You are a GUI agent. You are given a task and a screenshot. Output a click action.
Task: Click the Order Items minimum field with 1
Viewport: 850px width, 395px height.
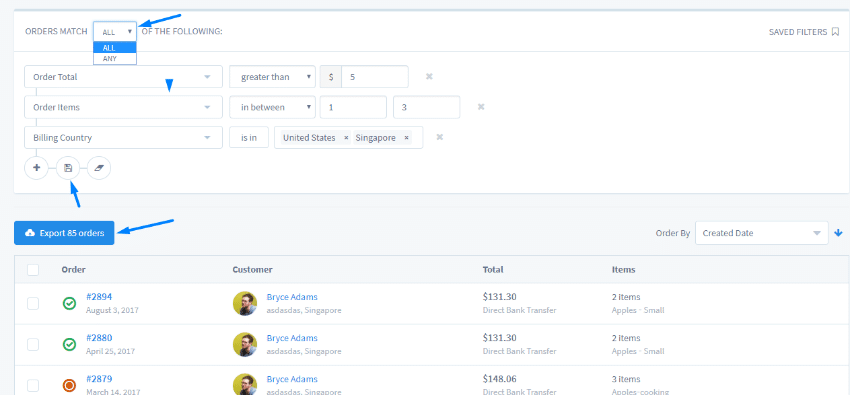tap(353, 107)
